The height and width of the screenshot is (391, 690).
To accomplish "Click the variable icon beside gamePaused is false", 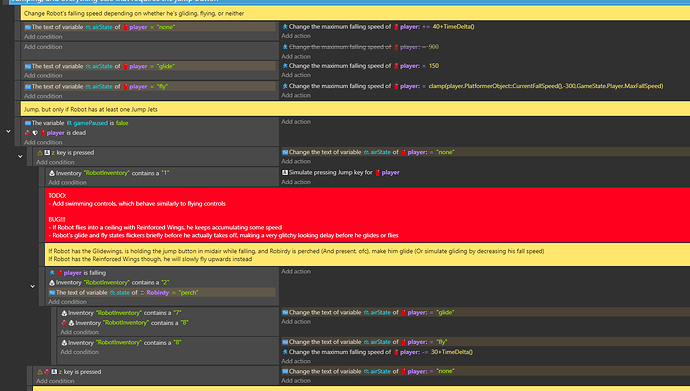I will pos(28,123).
